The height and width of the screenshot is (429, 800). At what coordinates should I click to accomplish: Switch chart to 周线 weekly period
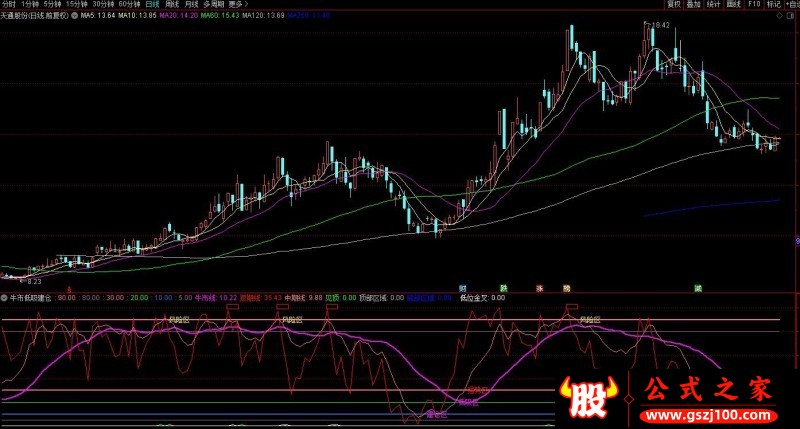[x=171, y=5]
